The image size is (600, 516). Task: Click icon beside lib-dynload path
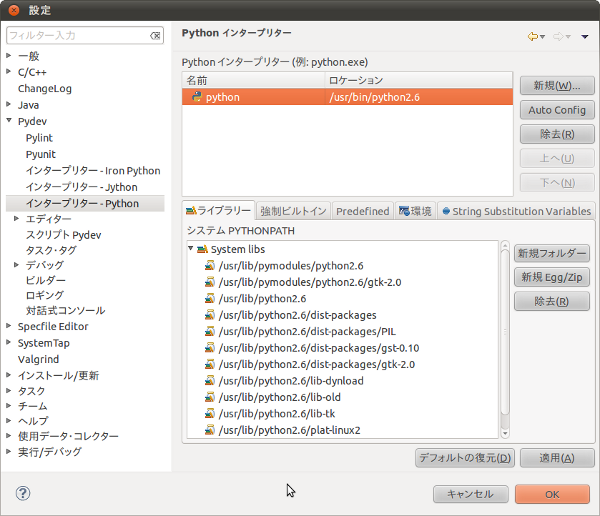coord(209,380)
